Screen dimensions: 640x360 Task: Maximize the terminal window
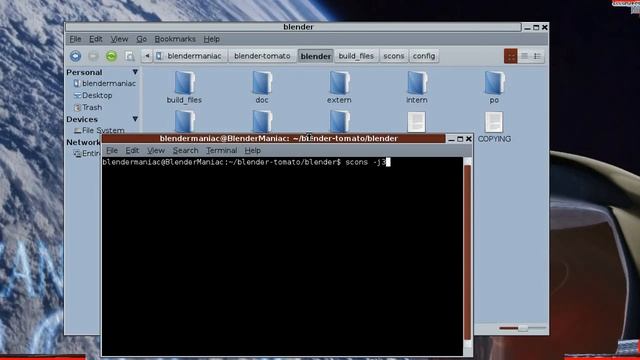tap(460, 139)
